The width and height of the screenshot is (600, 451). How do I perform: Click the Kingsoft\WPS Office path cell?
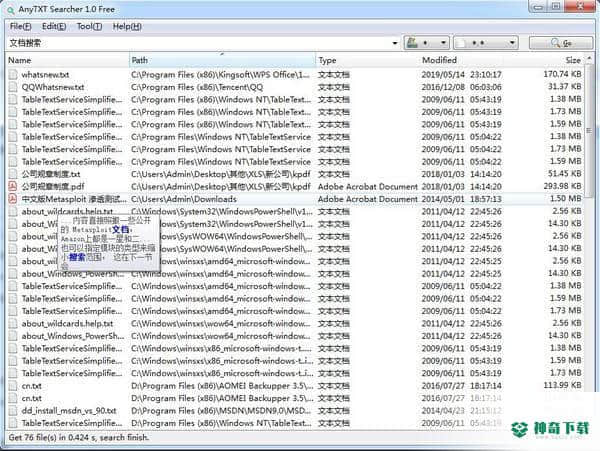click(220, 75)
